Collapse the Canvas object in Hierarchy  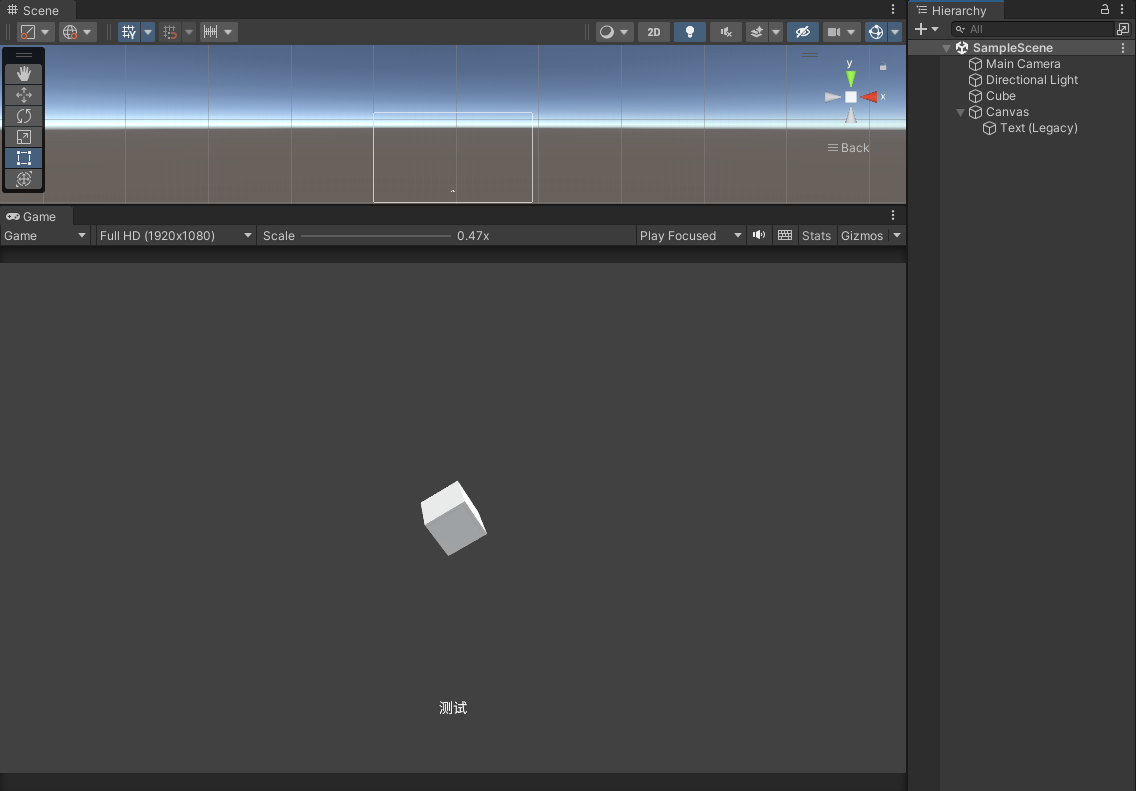961,112
